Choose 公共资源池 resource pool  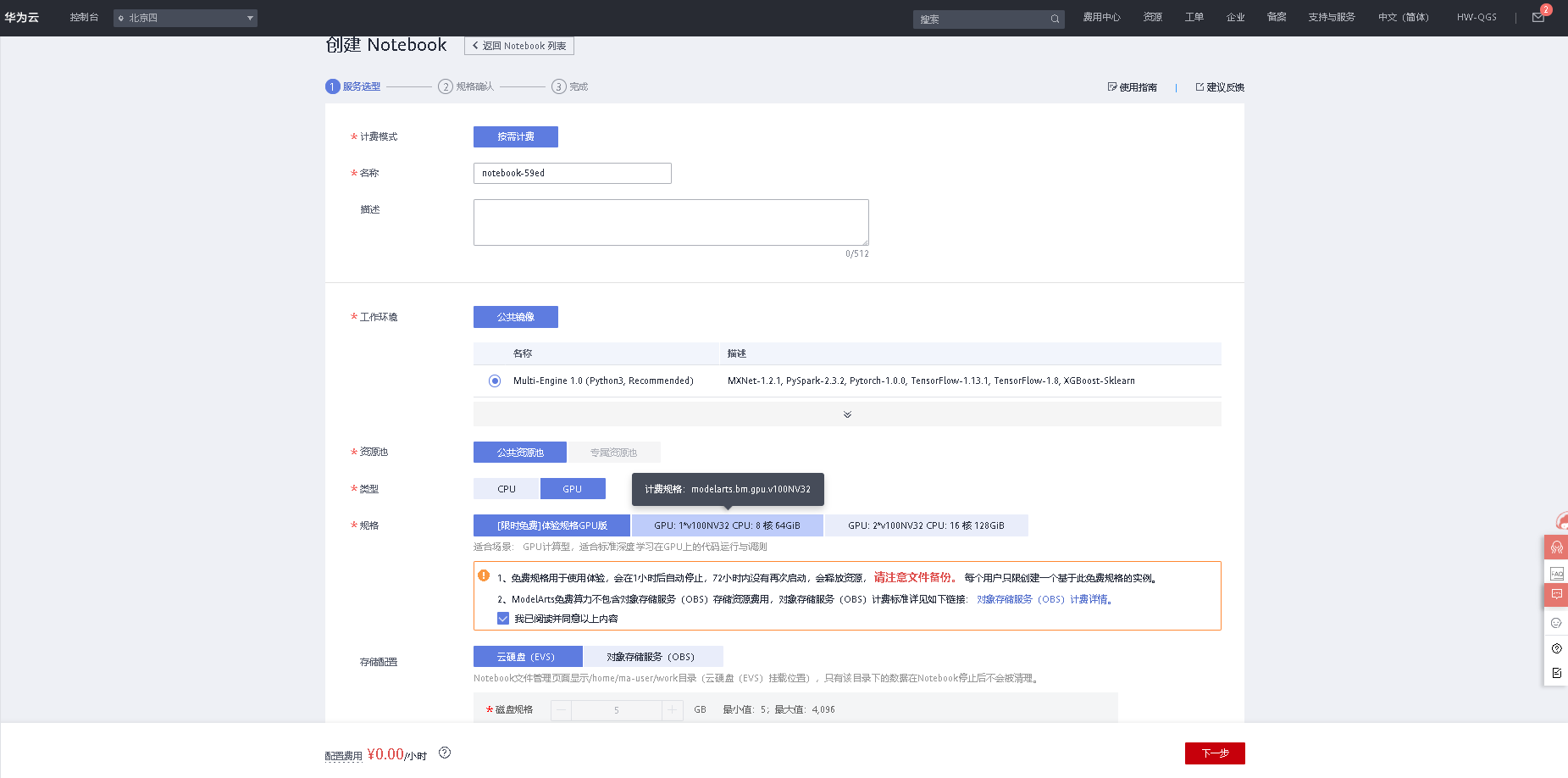coord(520,453)
